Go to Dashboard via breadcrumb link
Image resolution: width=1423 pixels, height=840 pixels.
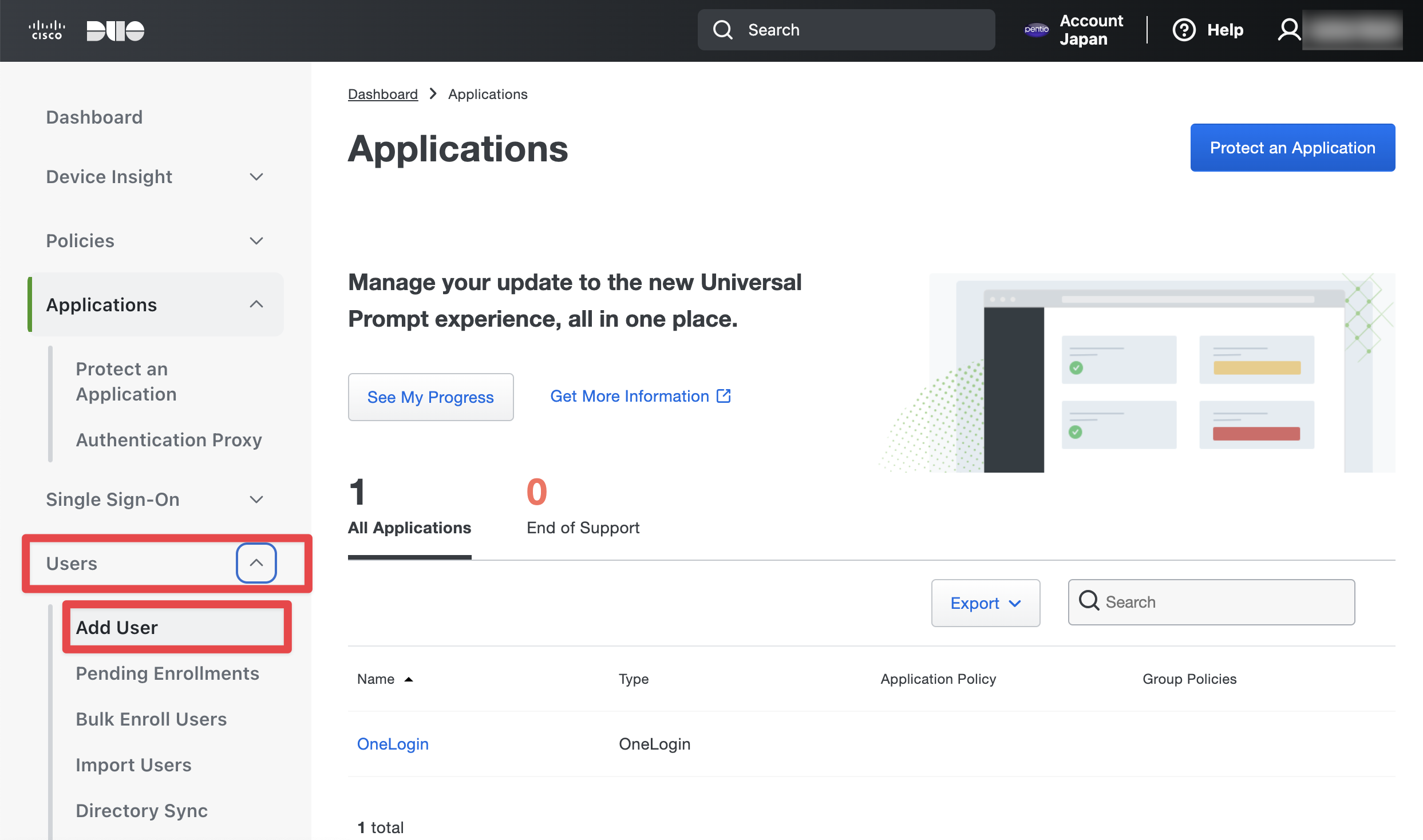(383, 94)
